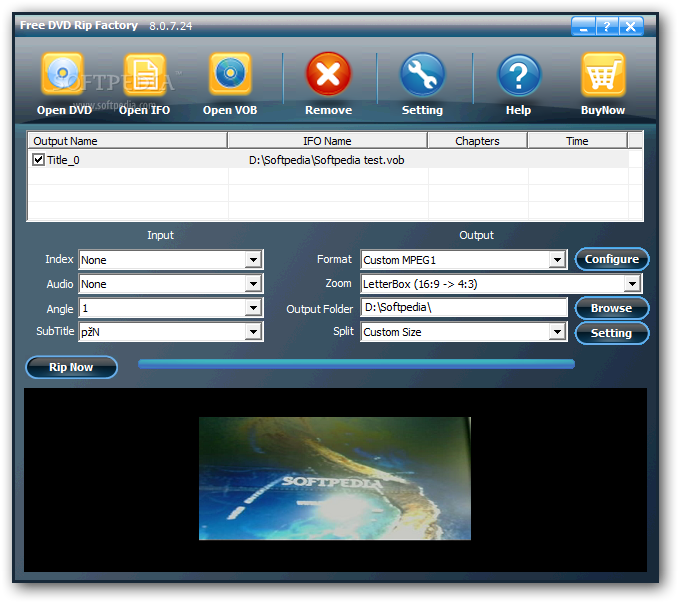Image resolution: width=679 pixels, height=603 pixels.
Task: Click the Open IFO document icon
Action: pyautogui.click(x=145, y=74)
